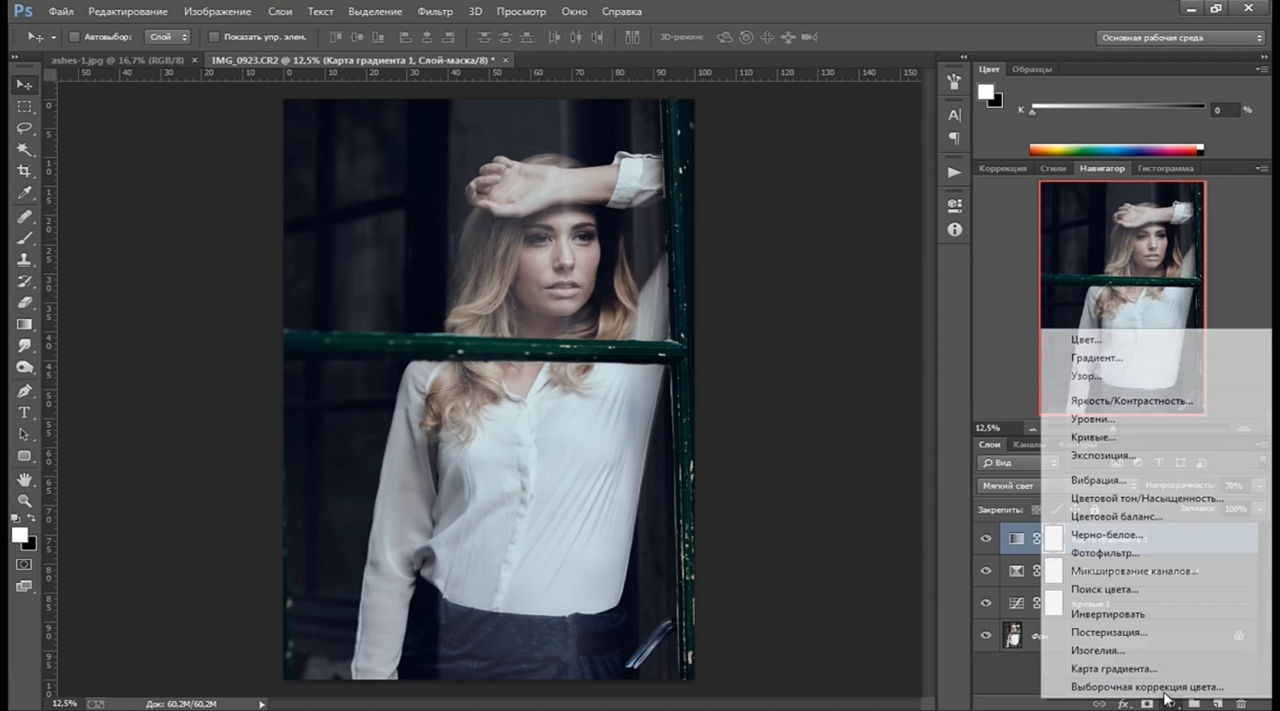Click the link layers icon
This screenshot has width=1280, height=711.
tap(1099, 704)
